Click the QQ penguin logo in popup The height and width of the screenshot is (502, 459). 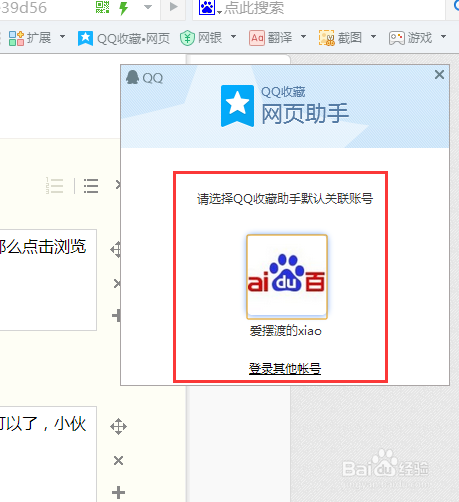point(132,77)
